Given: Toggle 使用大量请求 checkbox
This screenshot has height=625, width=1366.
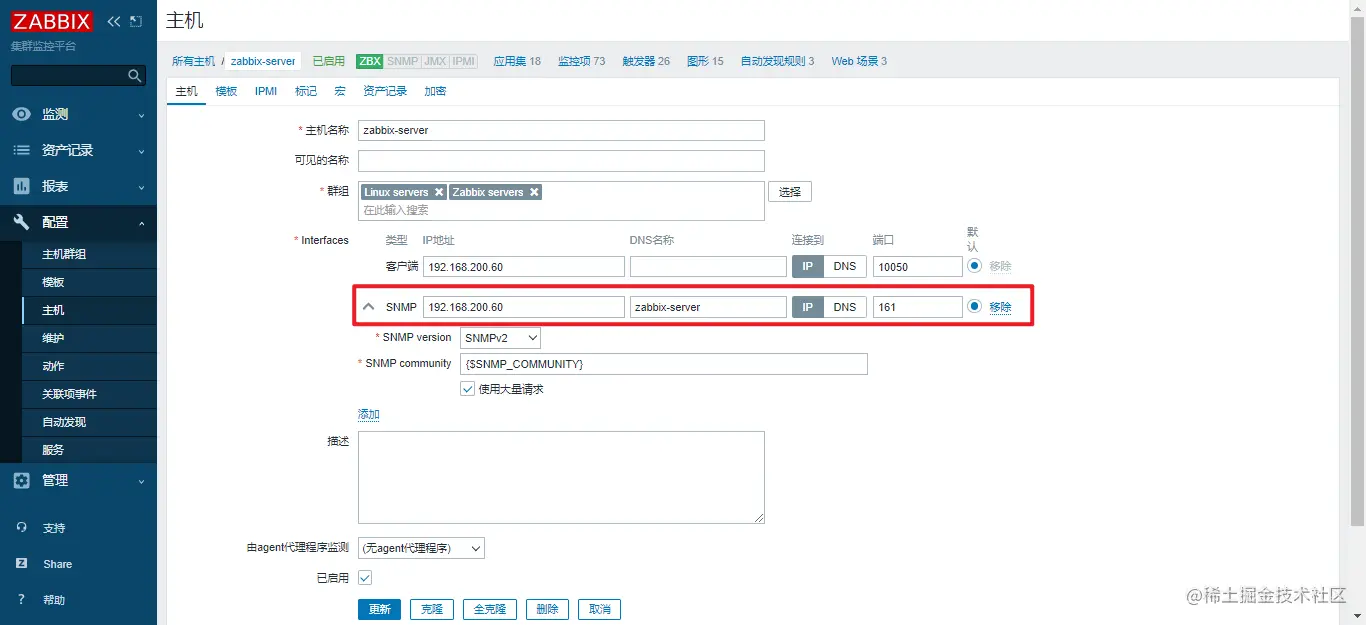Looking at the screenshot, I should [467, 389].
